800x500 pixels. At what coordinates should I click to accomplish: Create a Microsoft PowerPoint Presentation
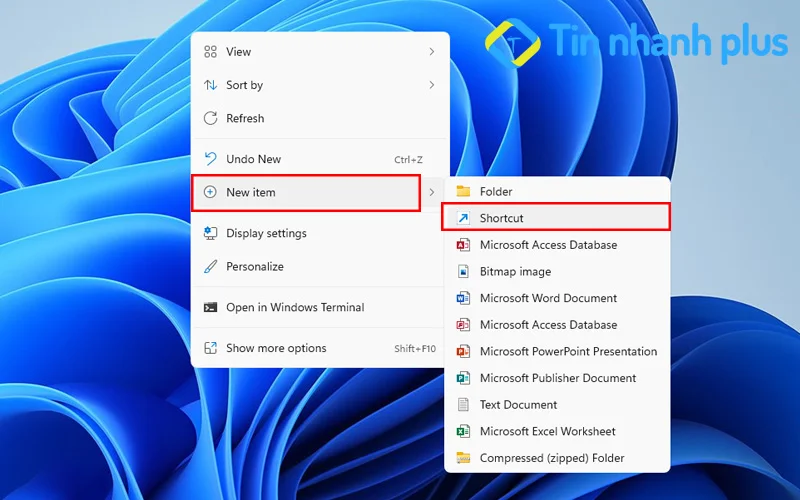557,352
